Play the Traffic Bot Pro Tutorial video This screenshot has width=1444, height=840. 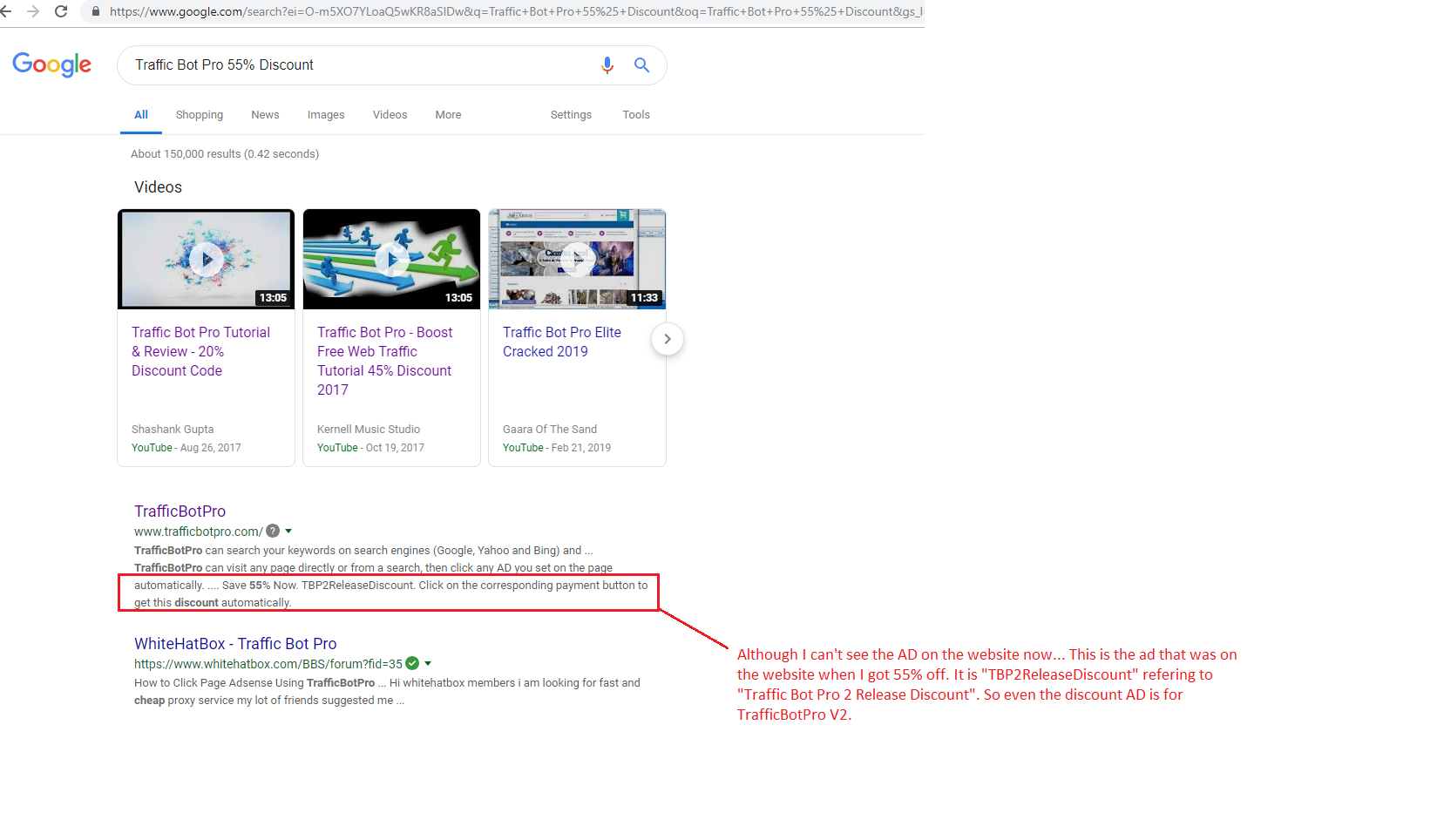tap(207, 260)
